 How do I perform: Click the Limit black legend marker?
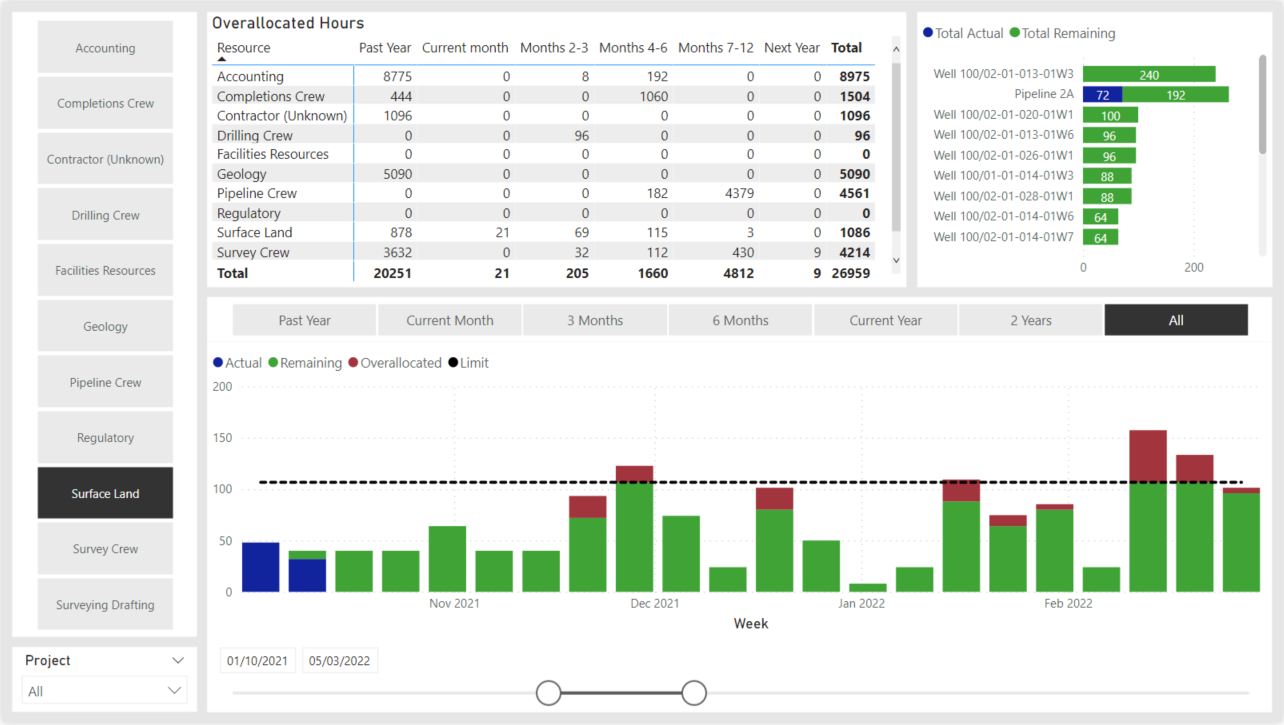coord(453,363)
